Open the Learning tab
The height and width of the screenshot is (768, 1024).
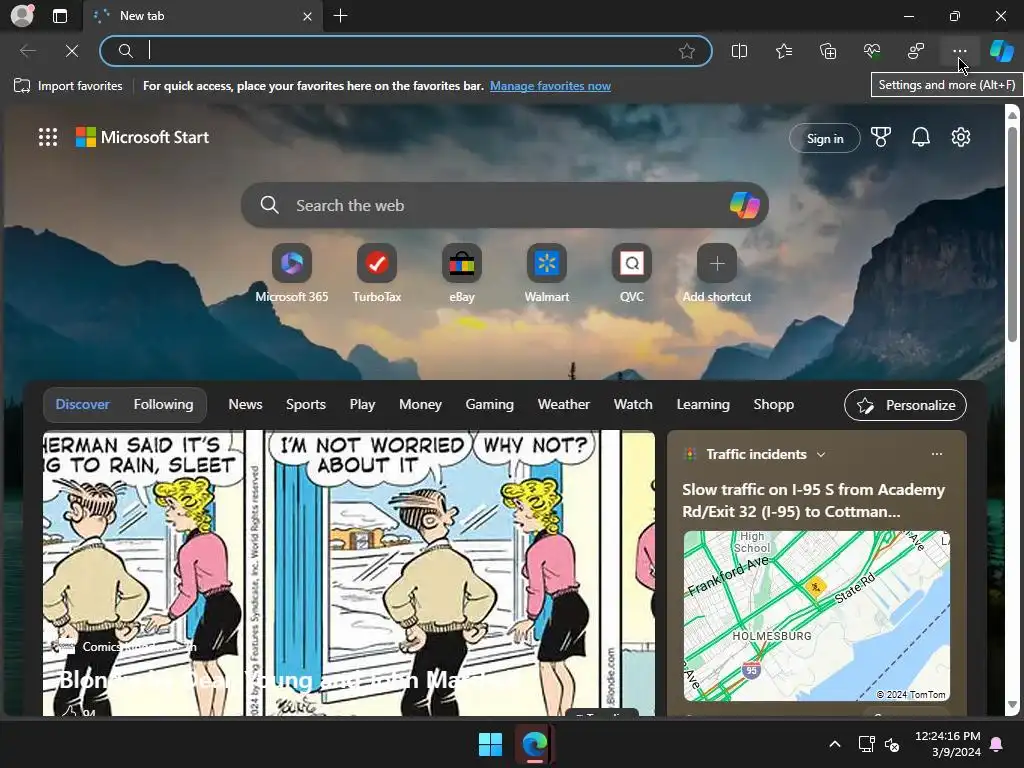click(703, 404)
